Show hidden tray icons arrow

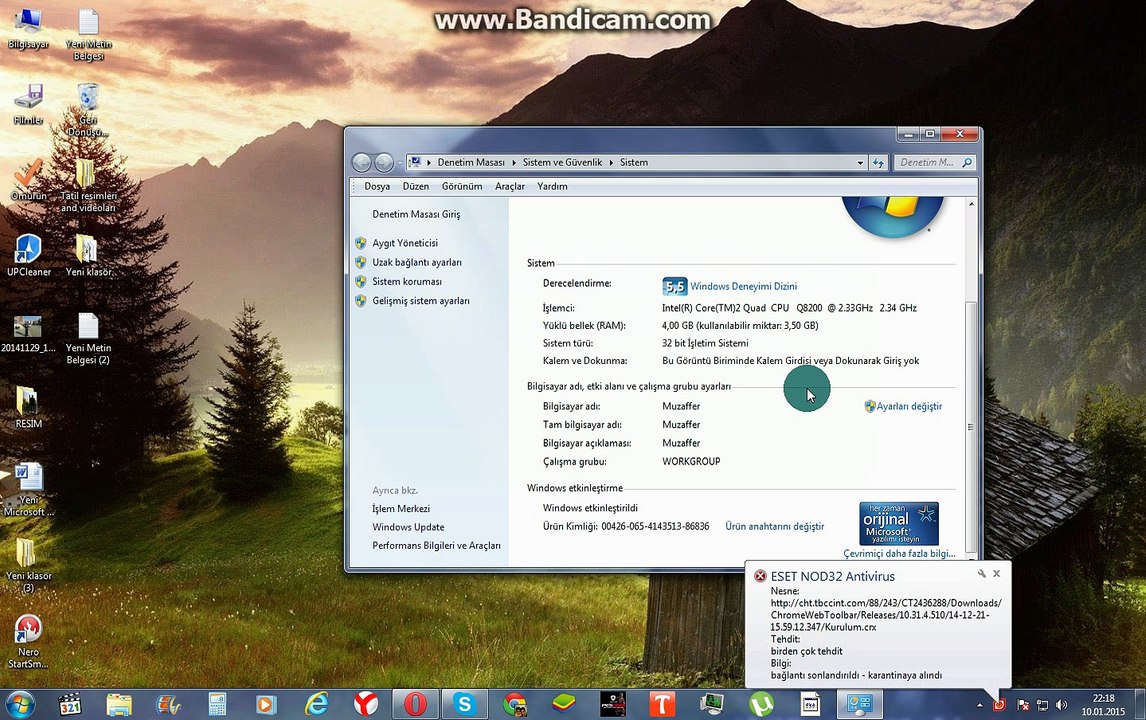click(x=979, y=705)
